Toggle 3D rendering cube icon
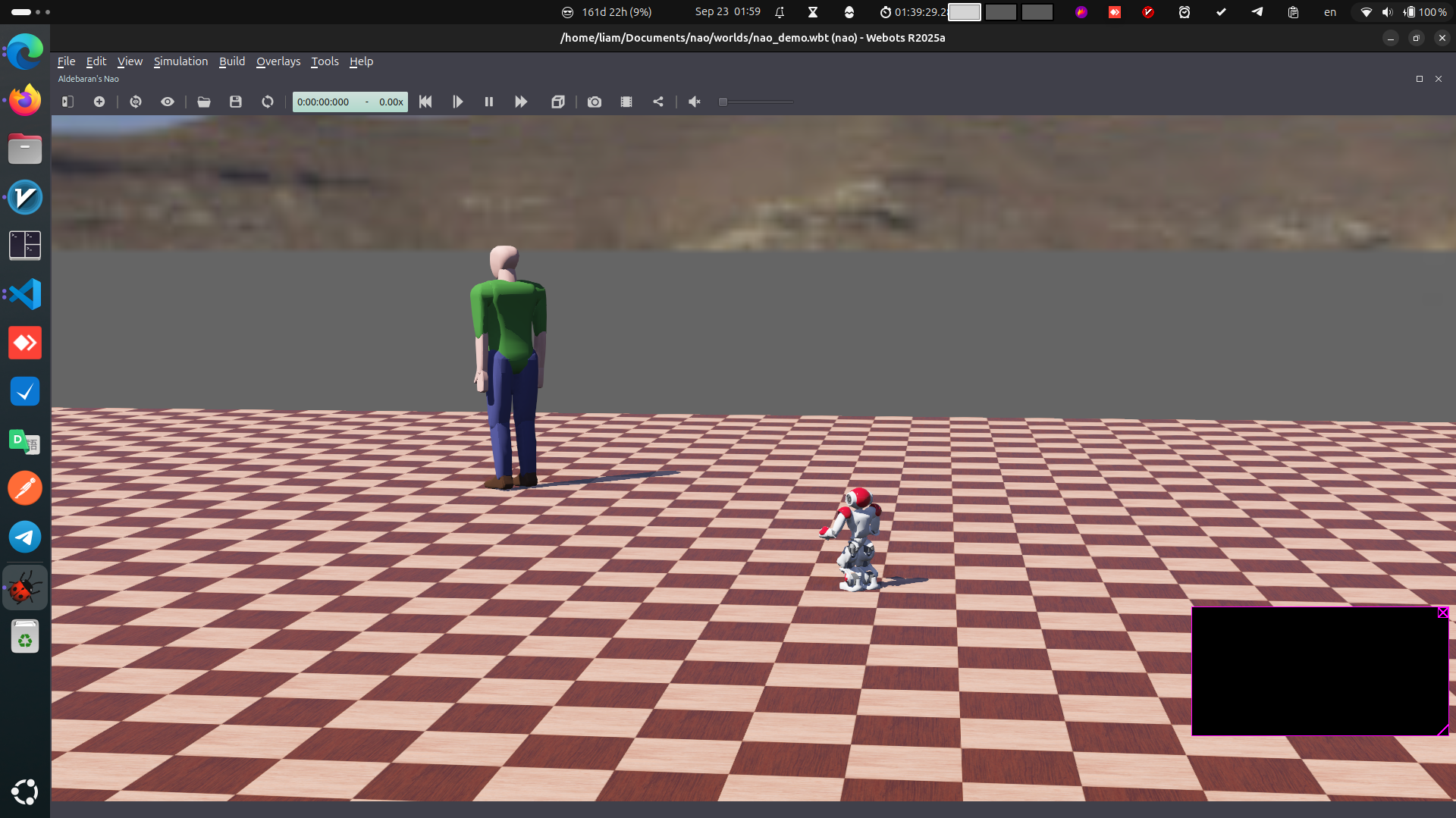Viewport: 1456px width, 818px height. click(x=558, y=102)
